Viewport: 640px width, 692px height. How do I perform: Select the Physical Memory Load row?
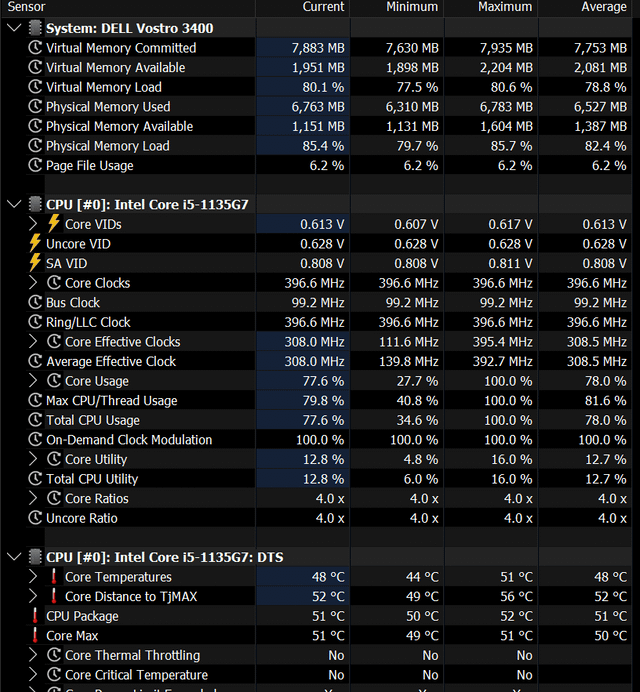pyautogui.click(x=328, y=146)
